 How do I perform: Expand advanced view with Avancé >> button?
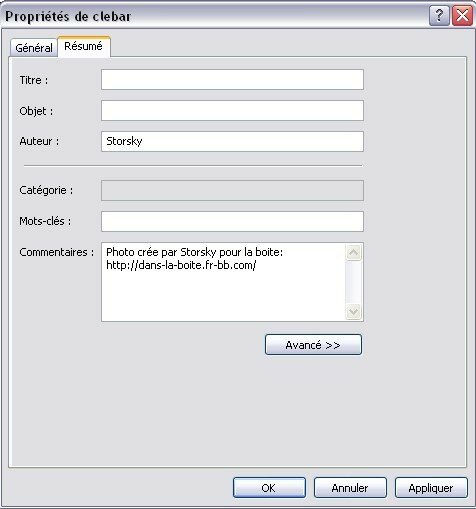click(313, 345)
